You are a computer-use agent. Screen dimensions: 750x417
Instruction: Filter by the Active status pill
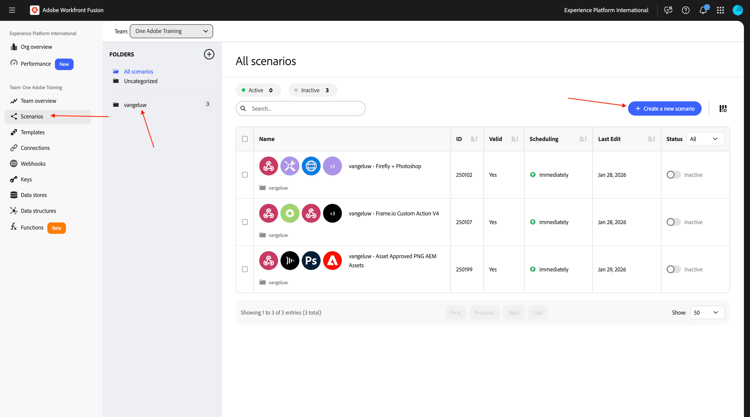258,90
